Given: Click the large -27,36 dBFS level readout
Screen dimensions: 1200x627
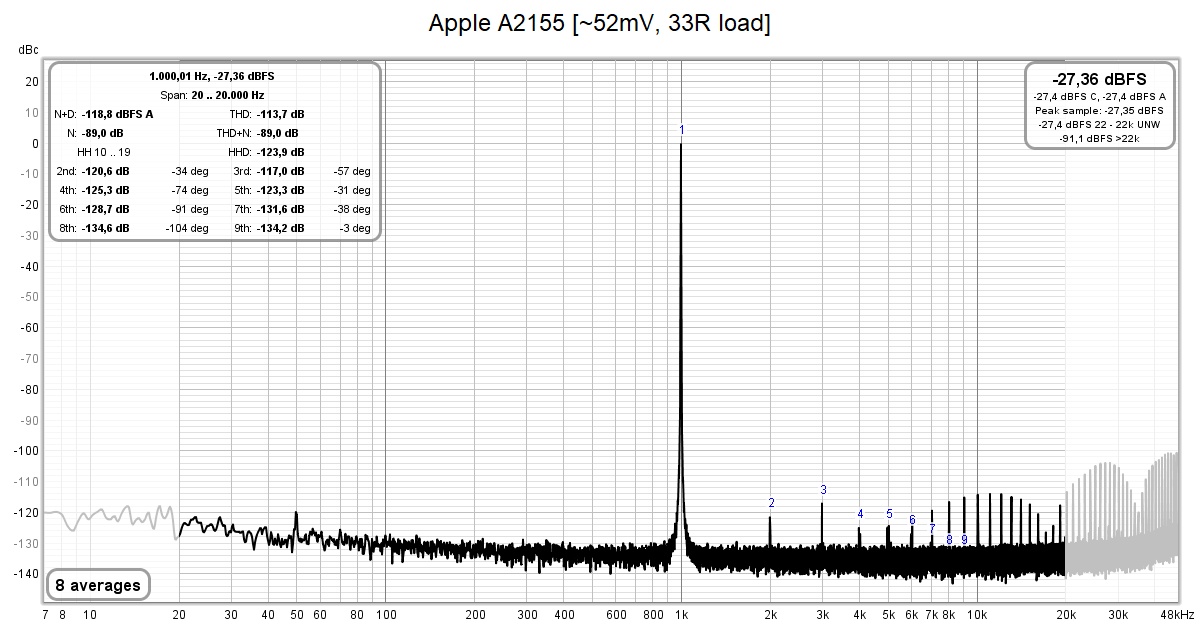Looking at the screenshot, I should [1099, 79].
